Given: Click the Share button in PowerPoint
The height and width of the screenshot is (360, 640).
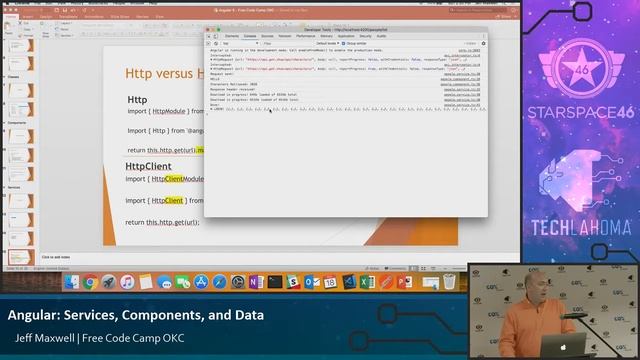Looking at the screenshot, I should 503,17.
